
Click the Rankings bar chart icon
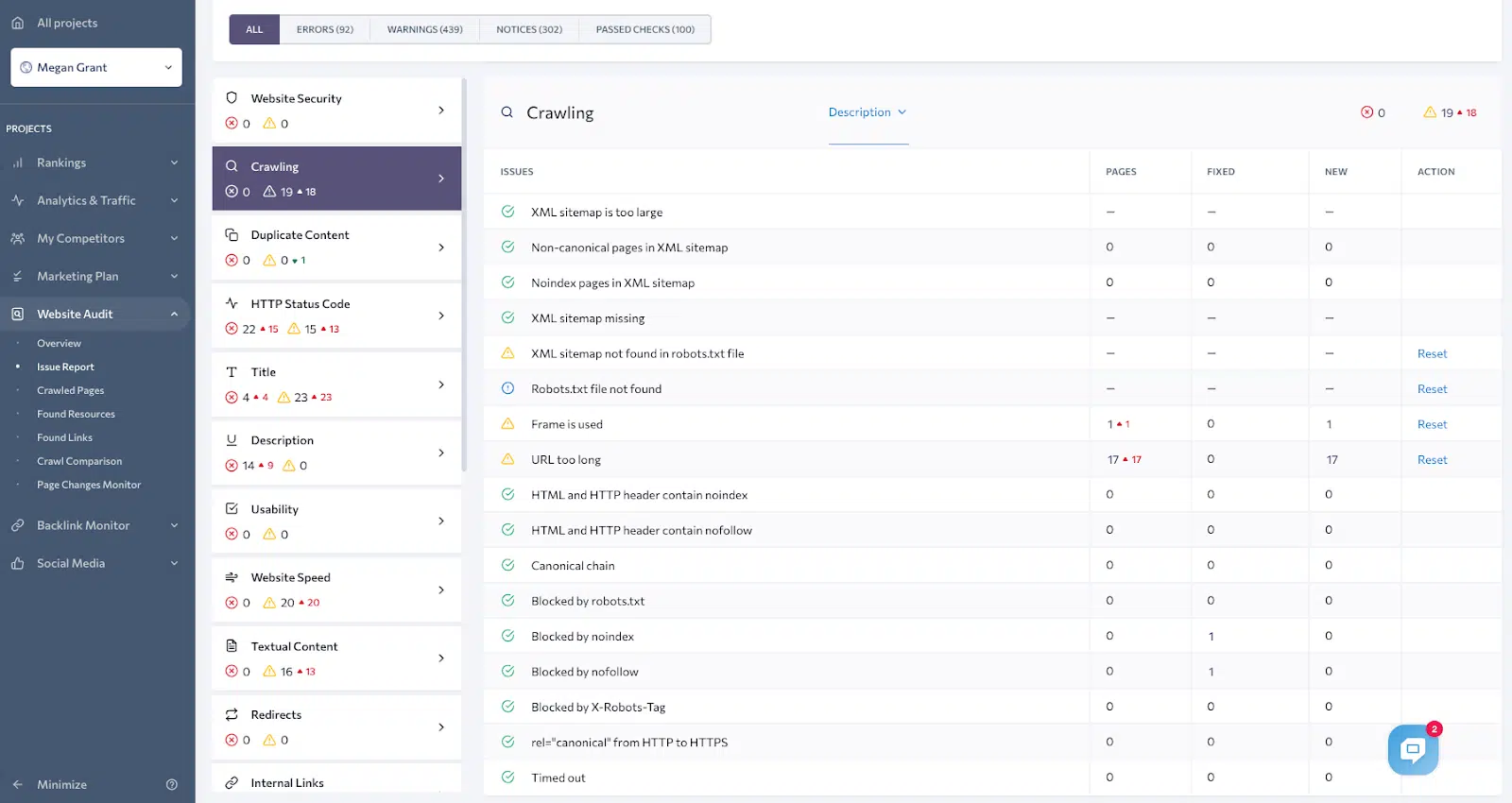18,162
